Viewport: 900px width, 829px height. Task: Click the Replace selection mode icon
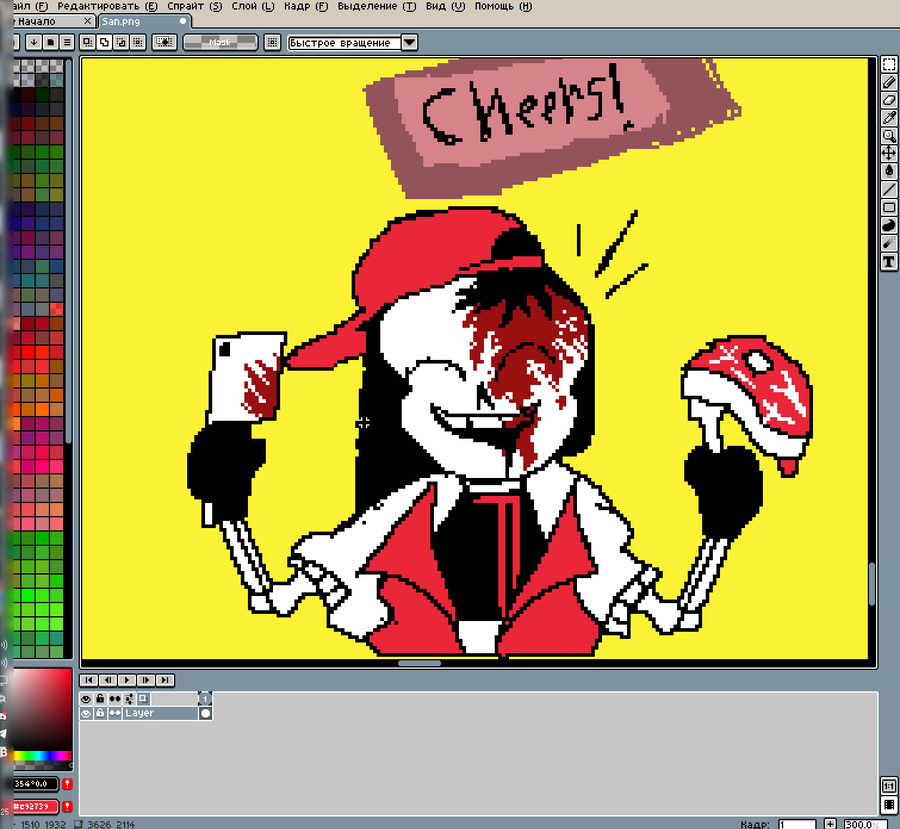(87, 42)
